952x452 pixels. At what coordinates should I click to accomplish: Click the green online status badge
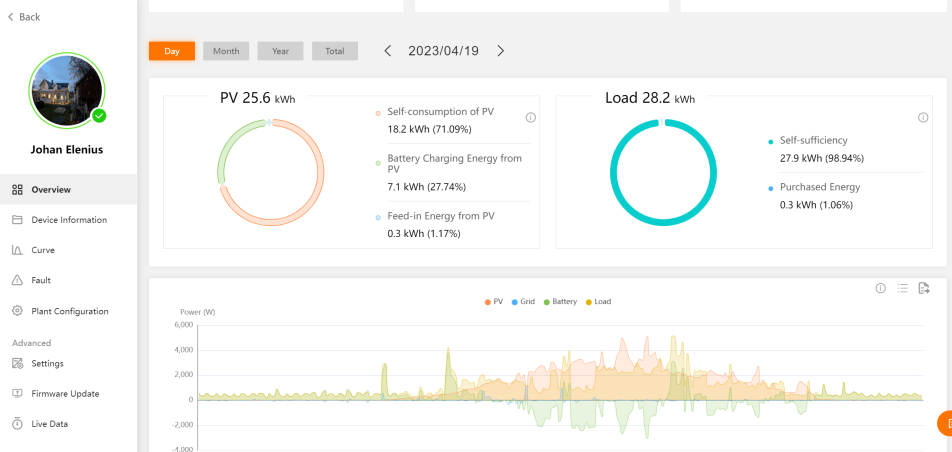[x=99, y=115]
